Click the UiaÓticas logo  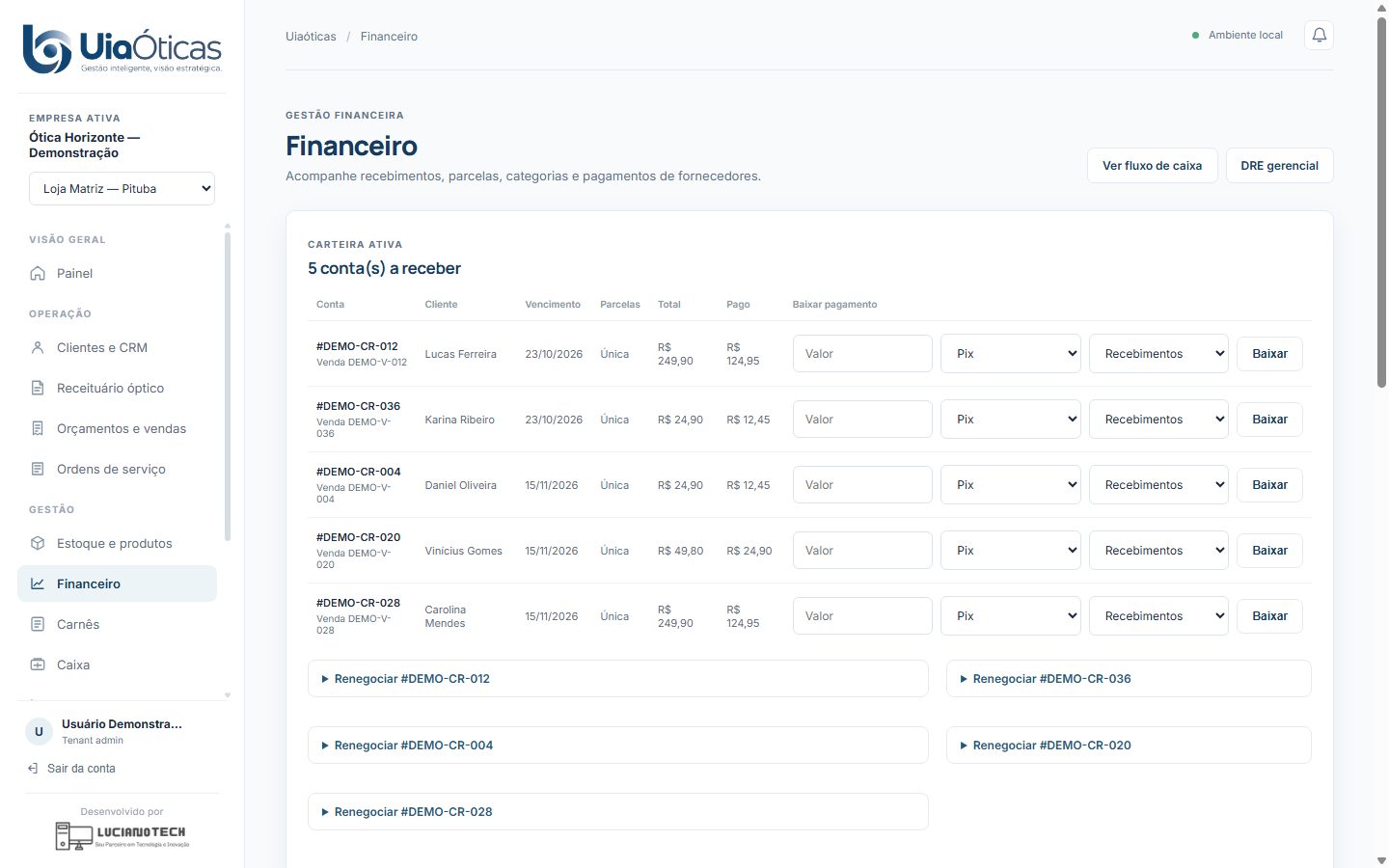point(123,49)
